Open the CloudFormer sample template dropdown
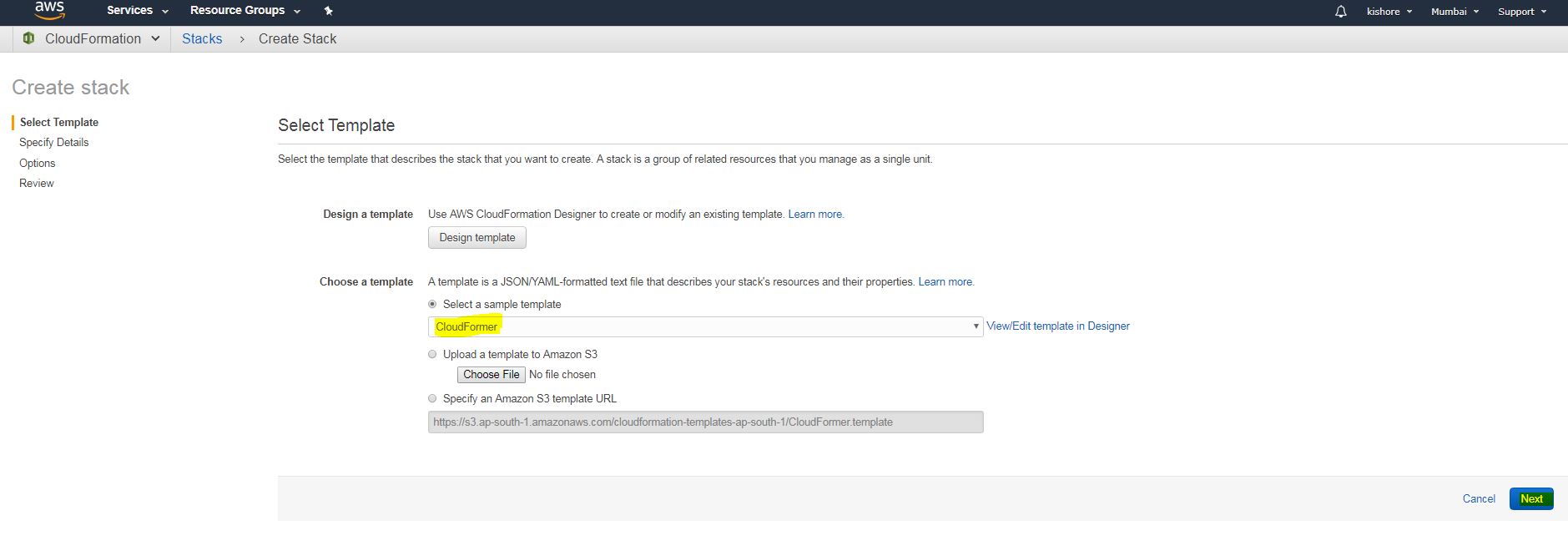 click(x=705, y=326)
